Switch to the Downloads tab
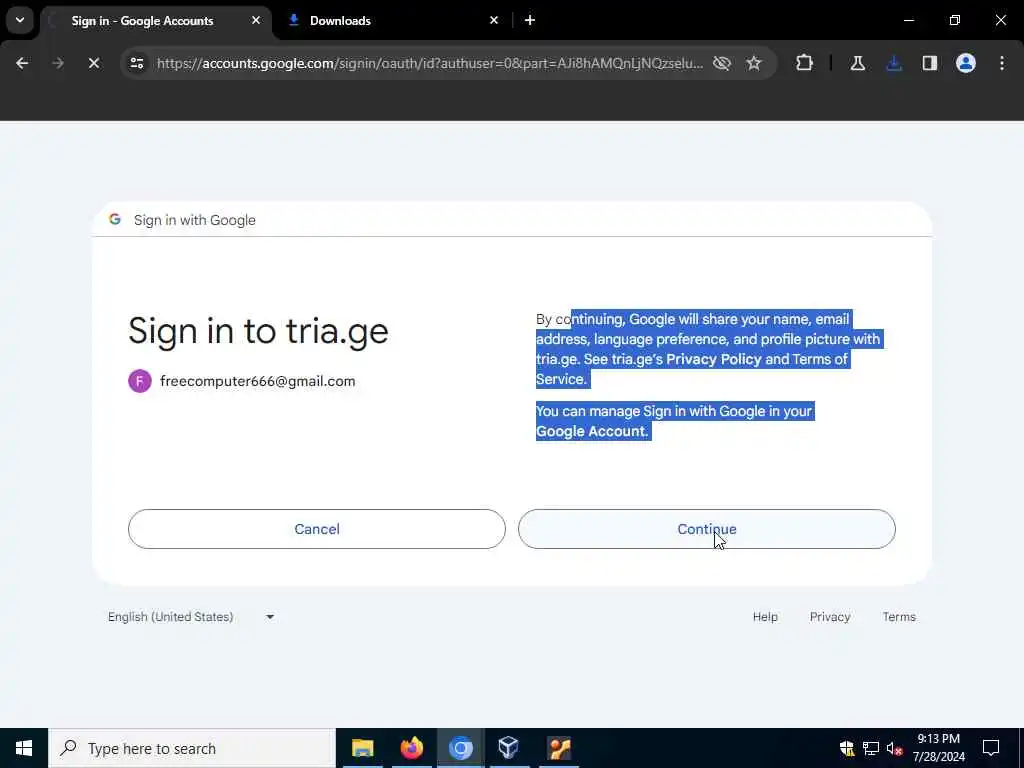The height and width of the screenshot is (768, 1024). coord(392,20)
